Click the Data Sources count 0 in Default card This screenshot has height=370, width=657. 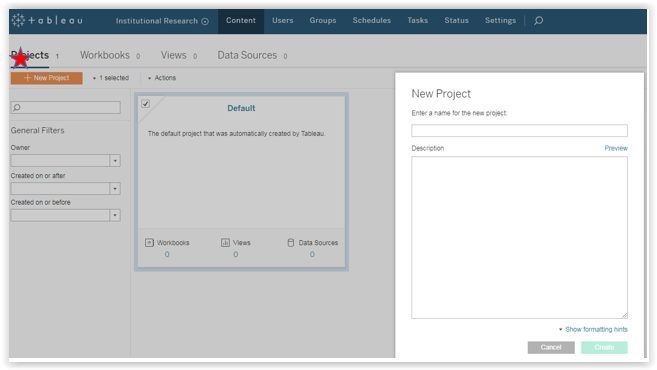(312, 254)
